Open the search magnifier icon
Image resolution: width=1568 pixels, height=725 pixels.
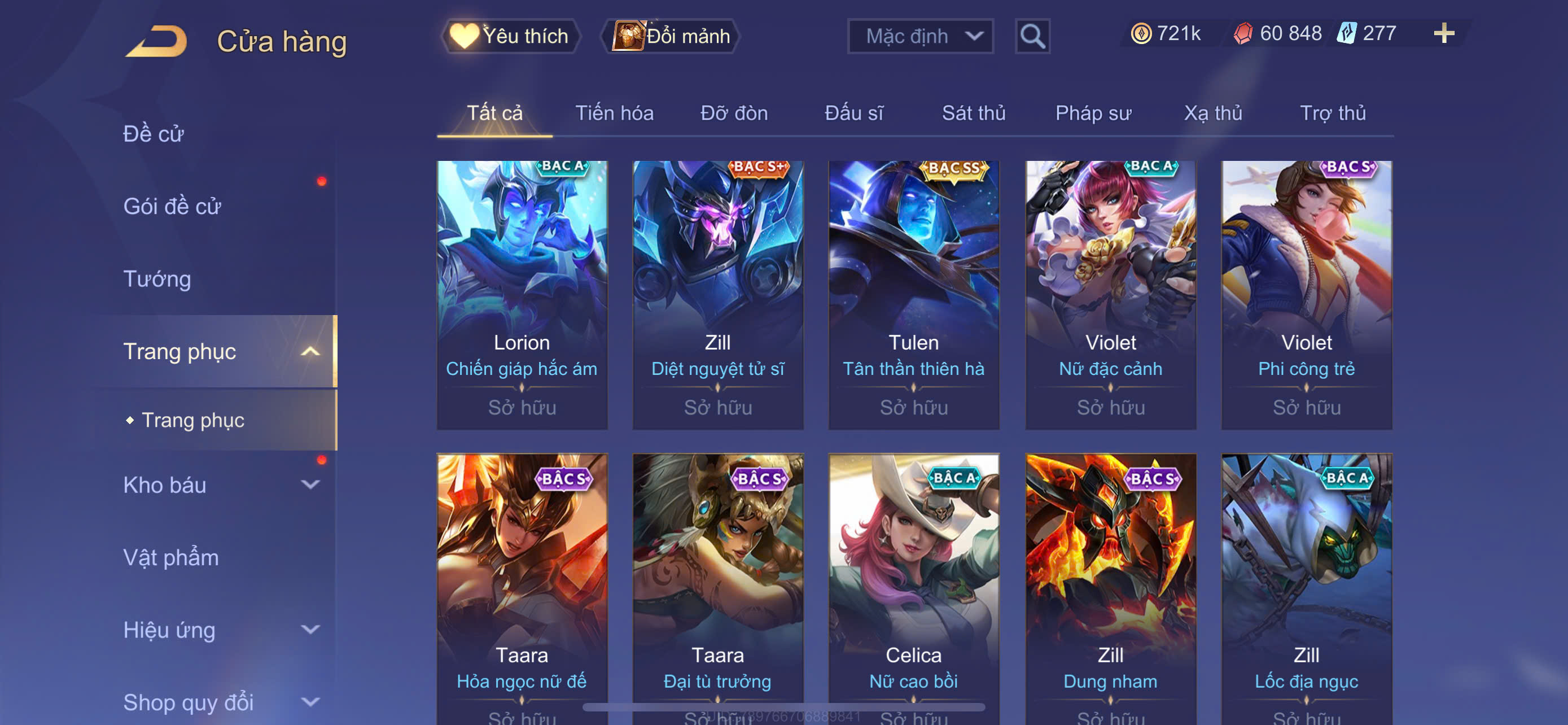(1032, 37)
